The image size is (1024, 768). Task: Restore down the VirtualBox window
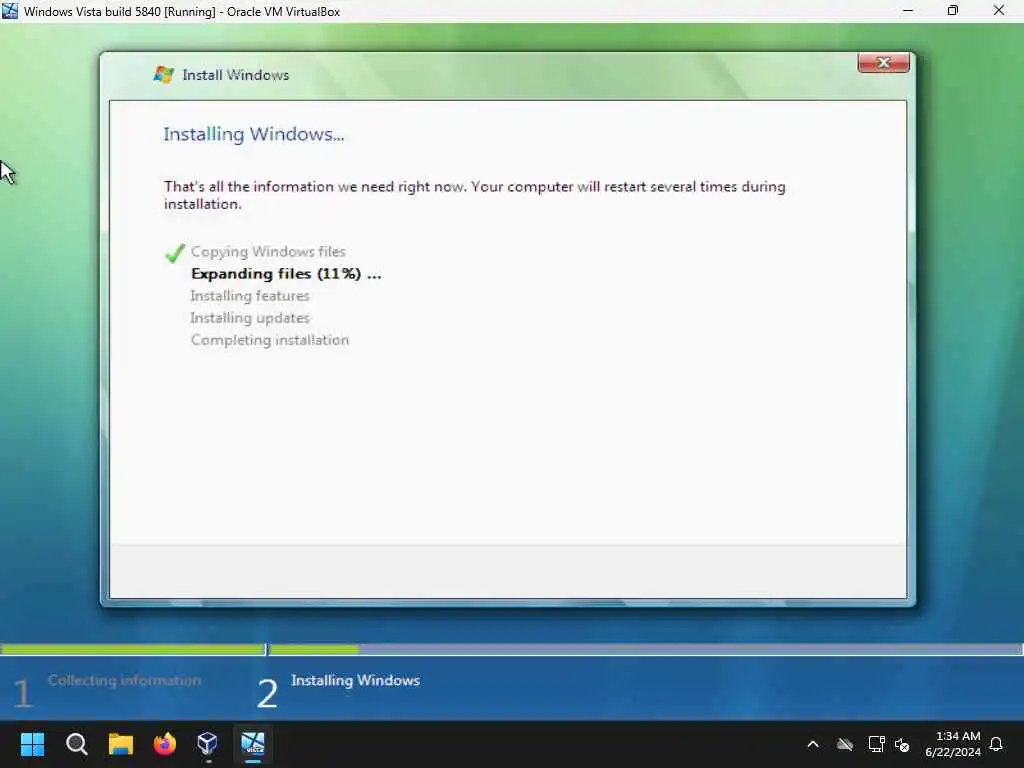tap(953, 10)
